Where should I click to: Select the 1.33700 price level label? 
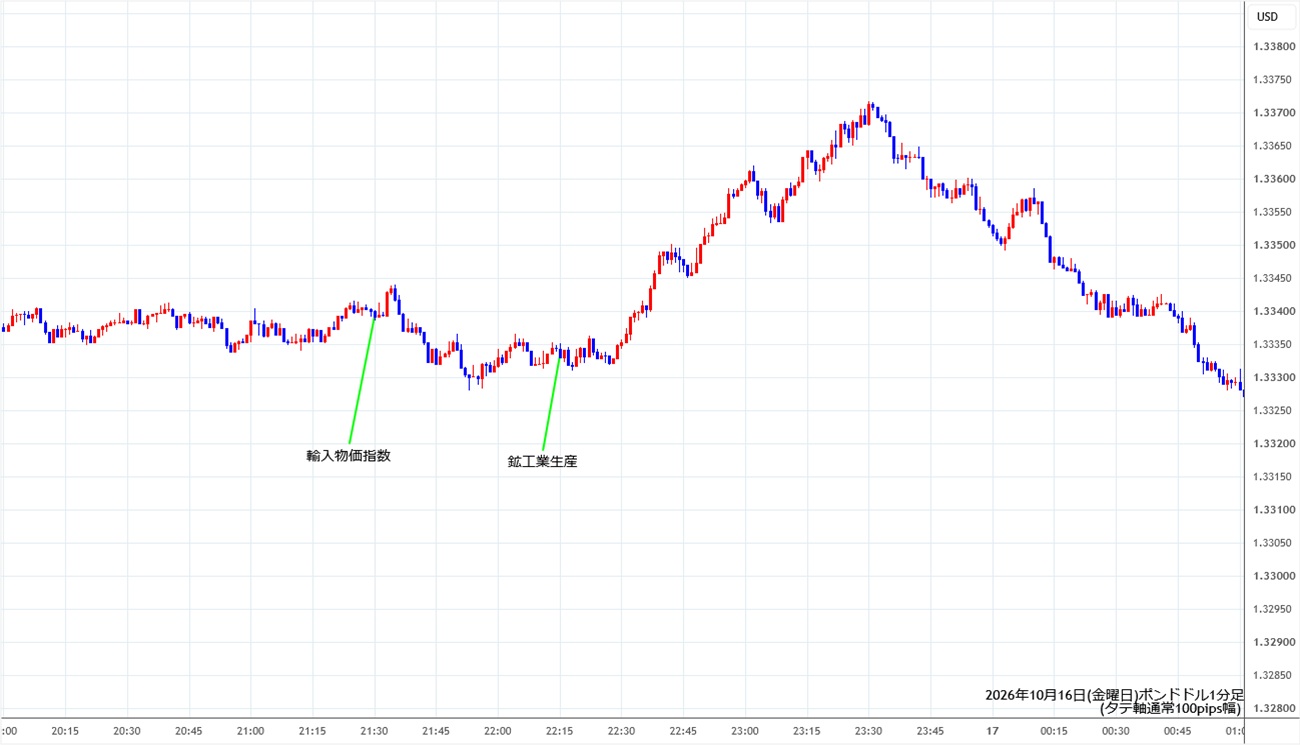coord(1272,113)
